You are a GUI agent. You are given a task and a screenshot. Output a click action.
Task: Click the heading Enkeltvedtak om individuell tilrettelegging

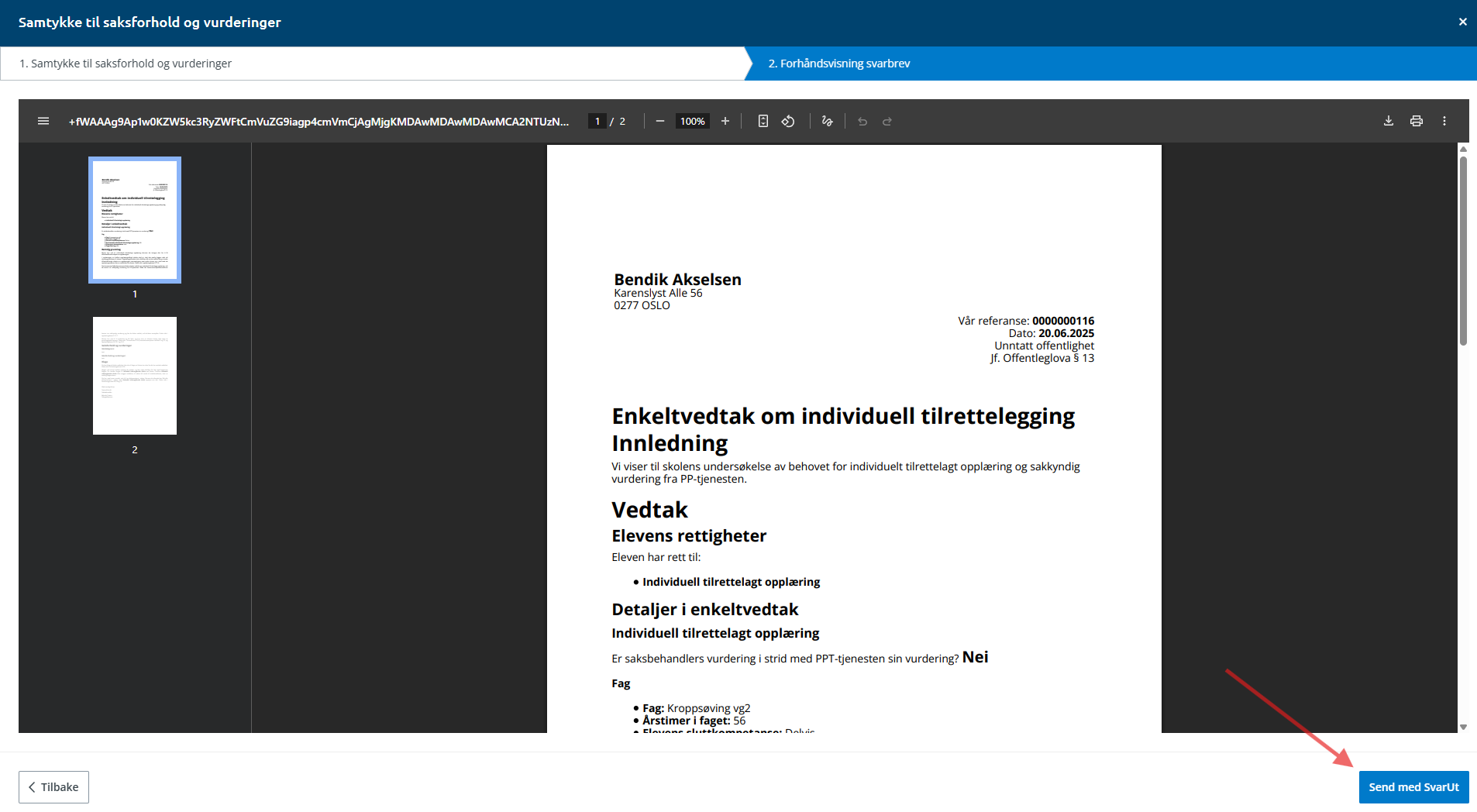click(x=843, y=416)
